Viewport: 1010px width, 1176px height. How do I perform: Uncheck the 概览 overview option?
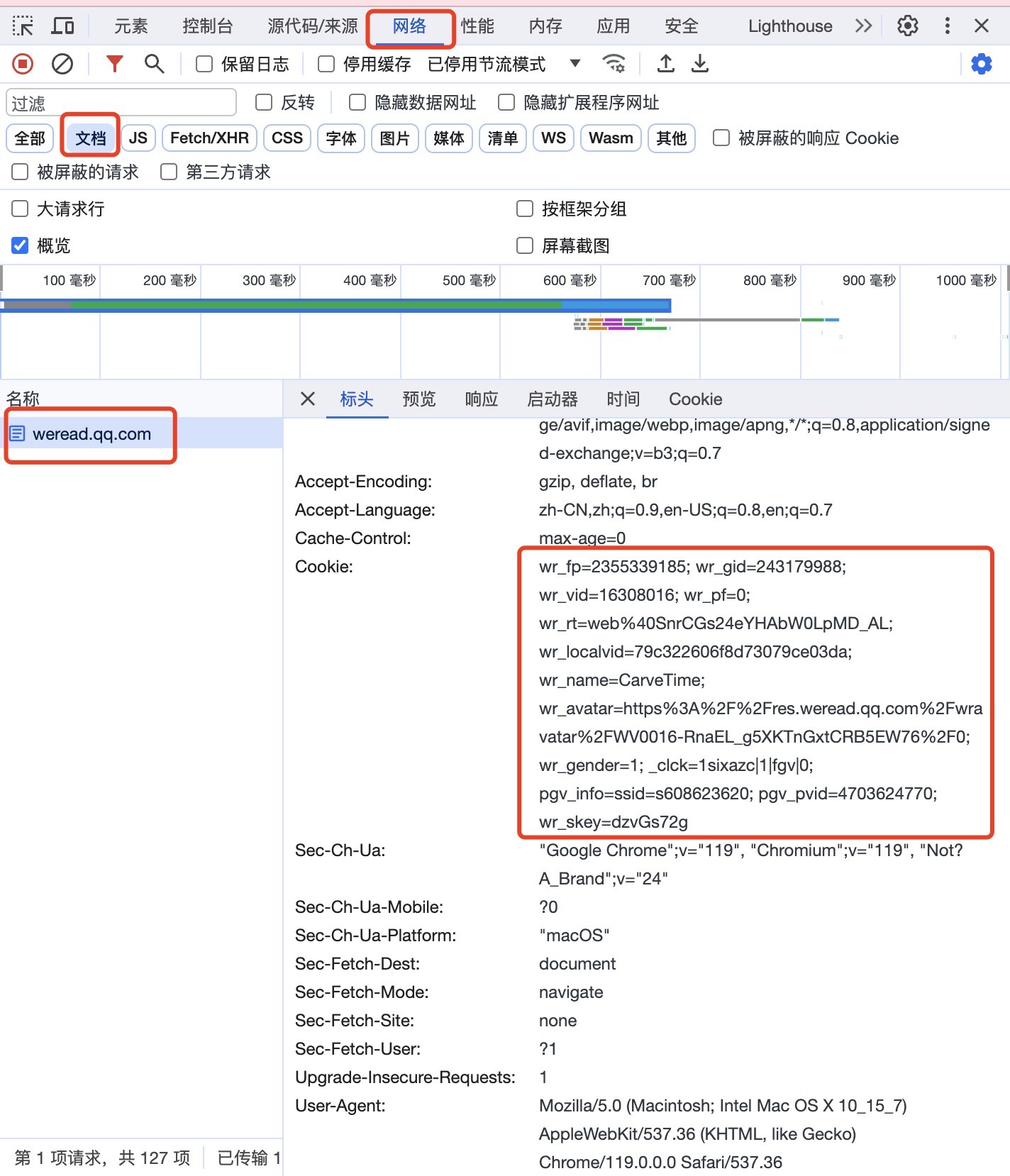coord(20,245)
